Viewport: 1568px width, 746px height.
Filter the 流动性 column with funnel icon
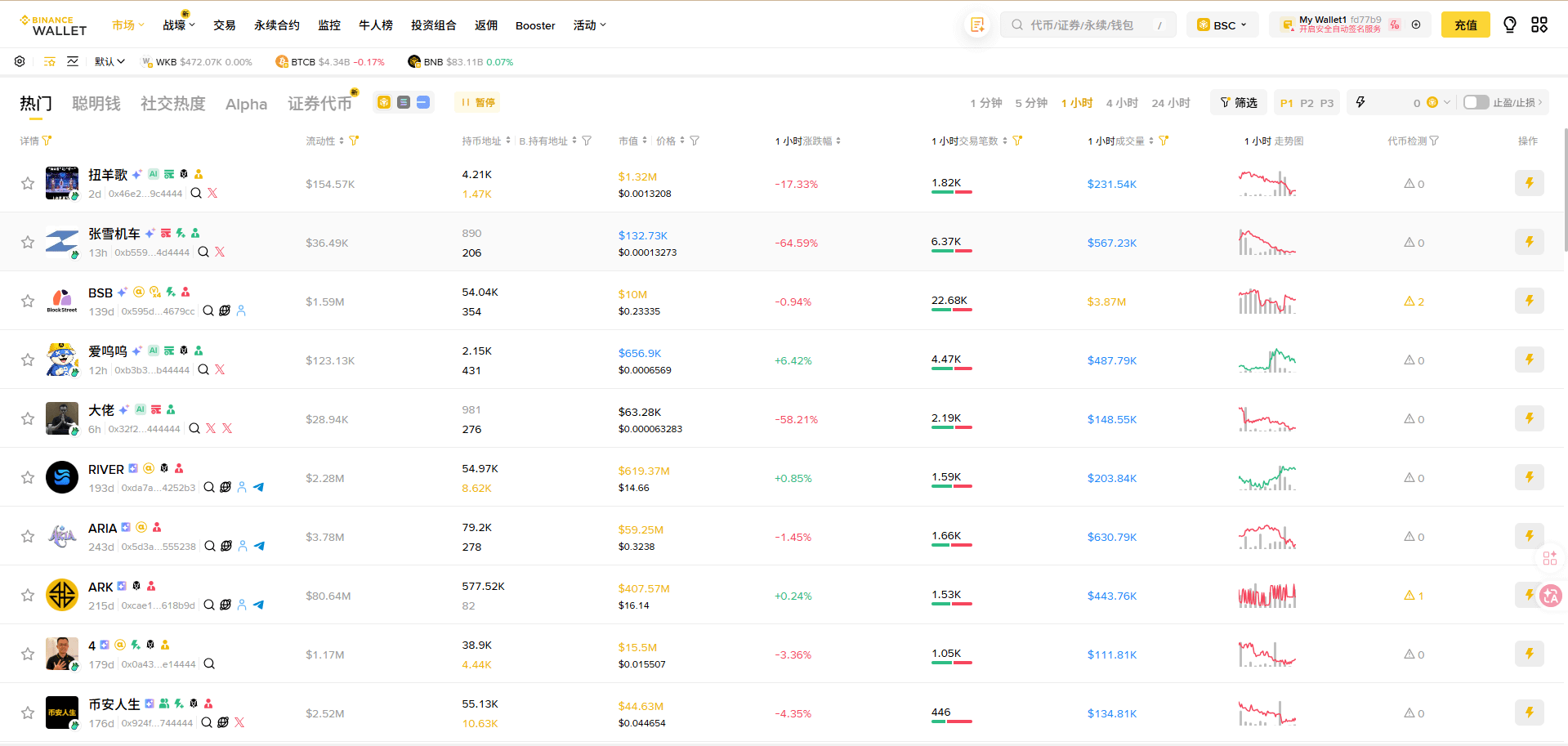click(x=354, y=141)
